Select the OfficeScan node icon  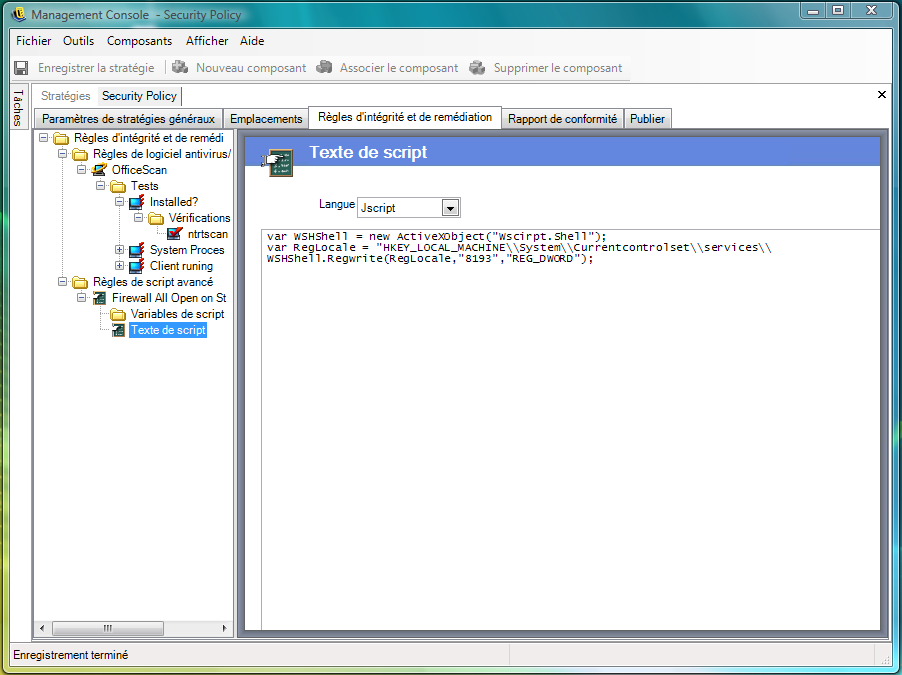click(x=99, y=170)
